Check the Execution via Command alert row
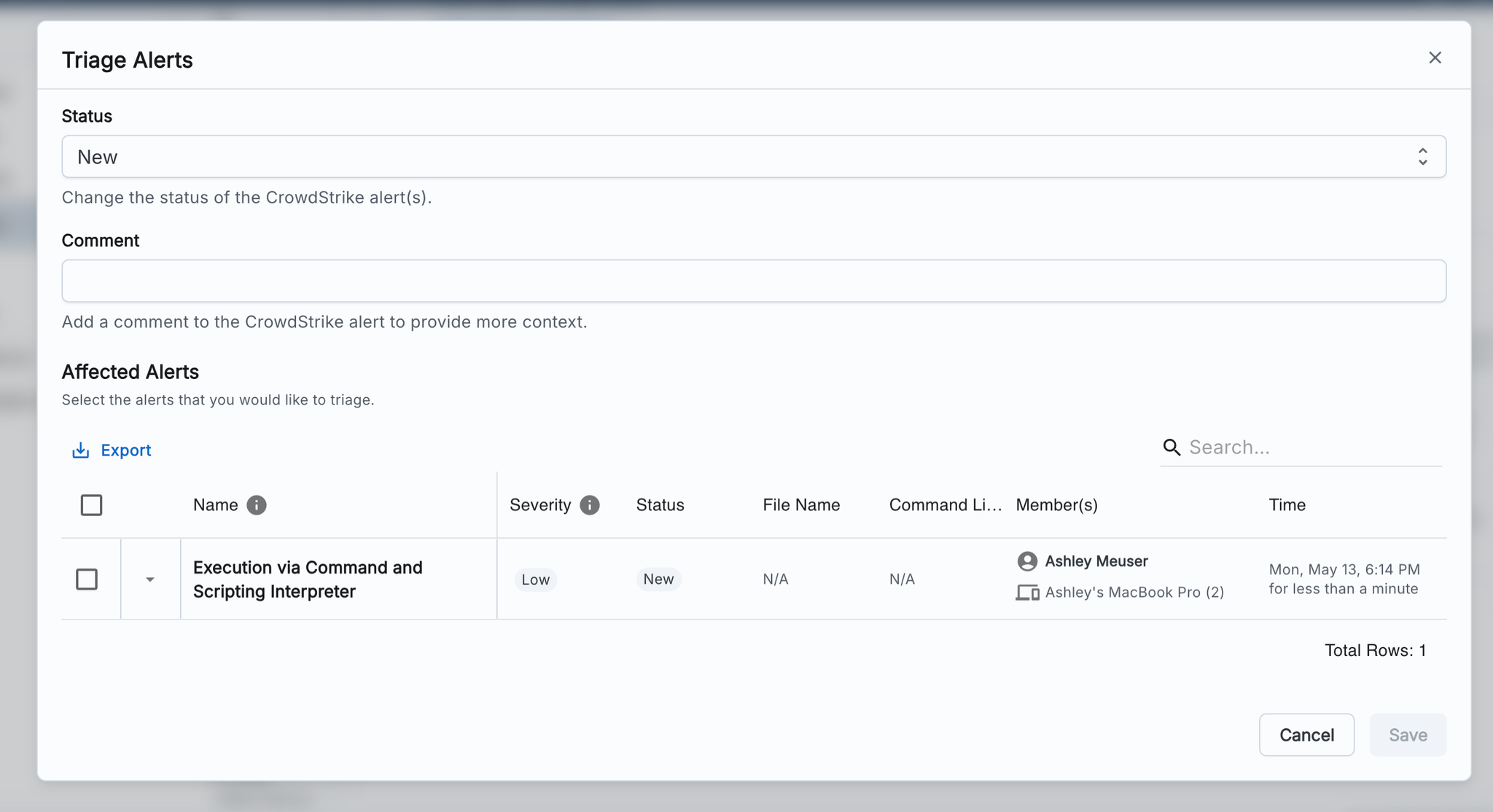The height and width of the screenshot is (812, 1493). (x=87, y=579)
